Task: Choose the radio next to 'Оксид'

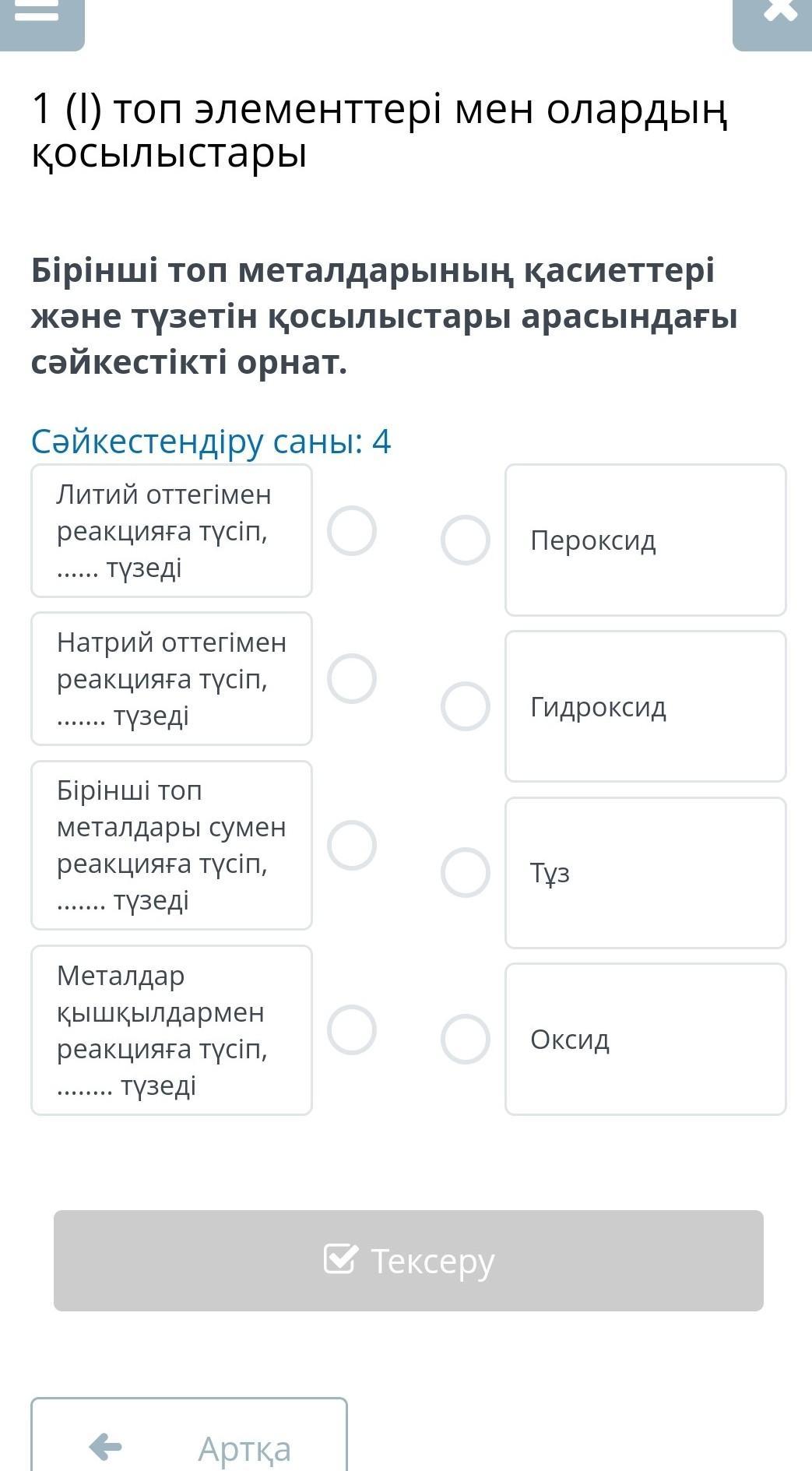Action: [x=466, y=1039]
